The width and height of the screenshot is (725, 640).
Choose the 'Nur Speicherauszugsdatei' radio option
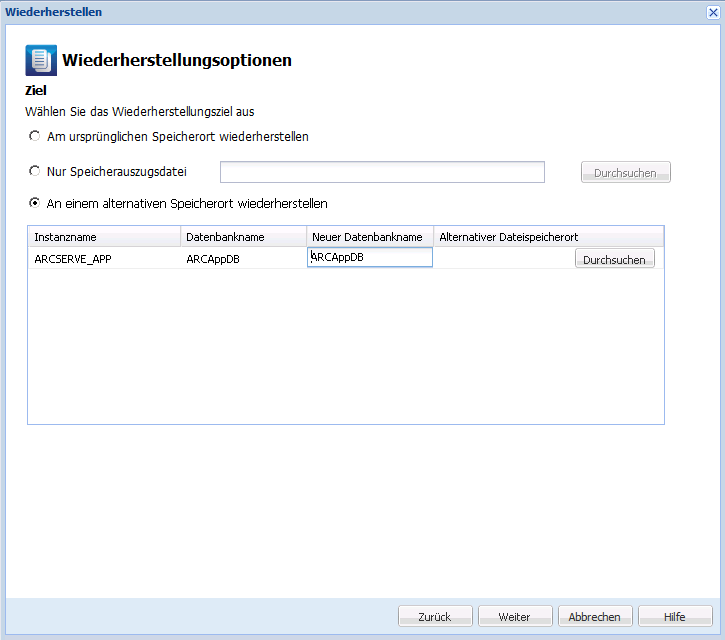35,171
